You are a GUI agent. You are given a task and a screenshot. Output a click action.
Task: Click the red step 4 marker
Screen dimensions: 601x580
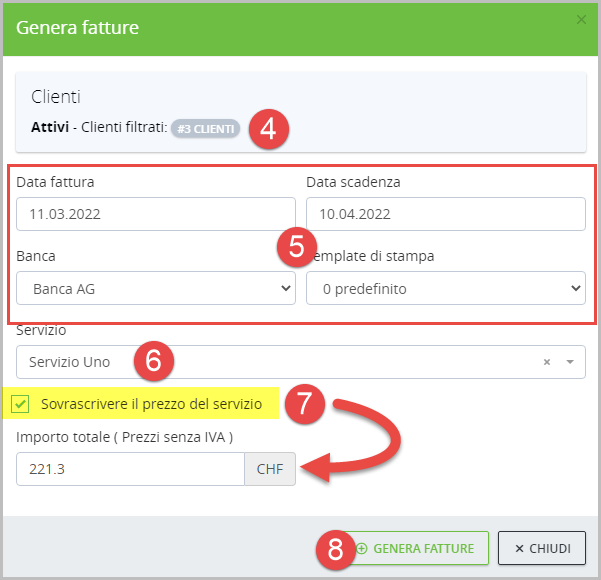click(269, 129)
